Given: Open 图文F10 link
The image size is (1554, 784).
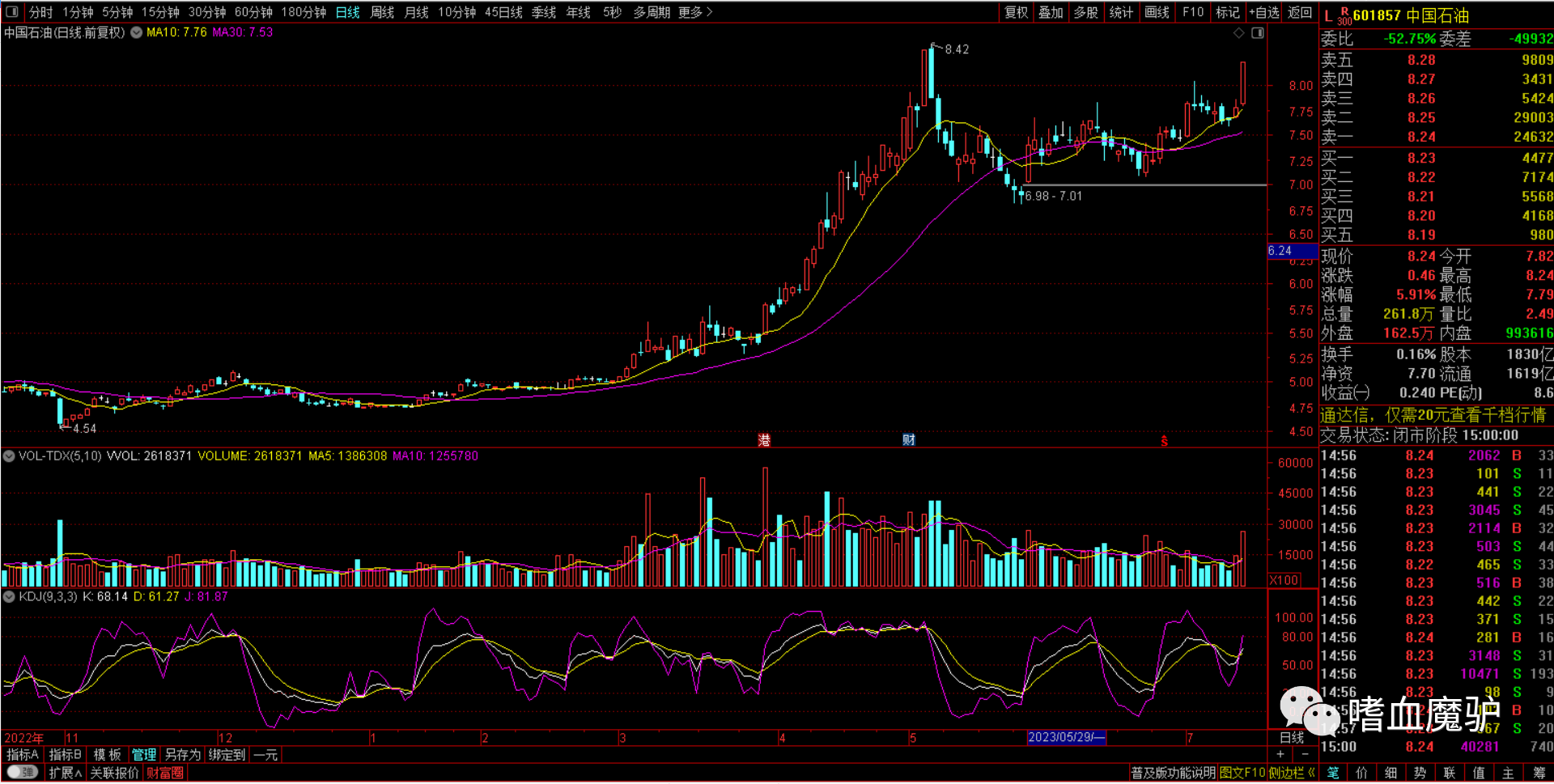Looking at the screenshot, I should coord(1242,773).
